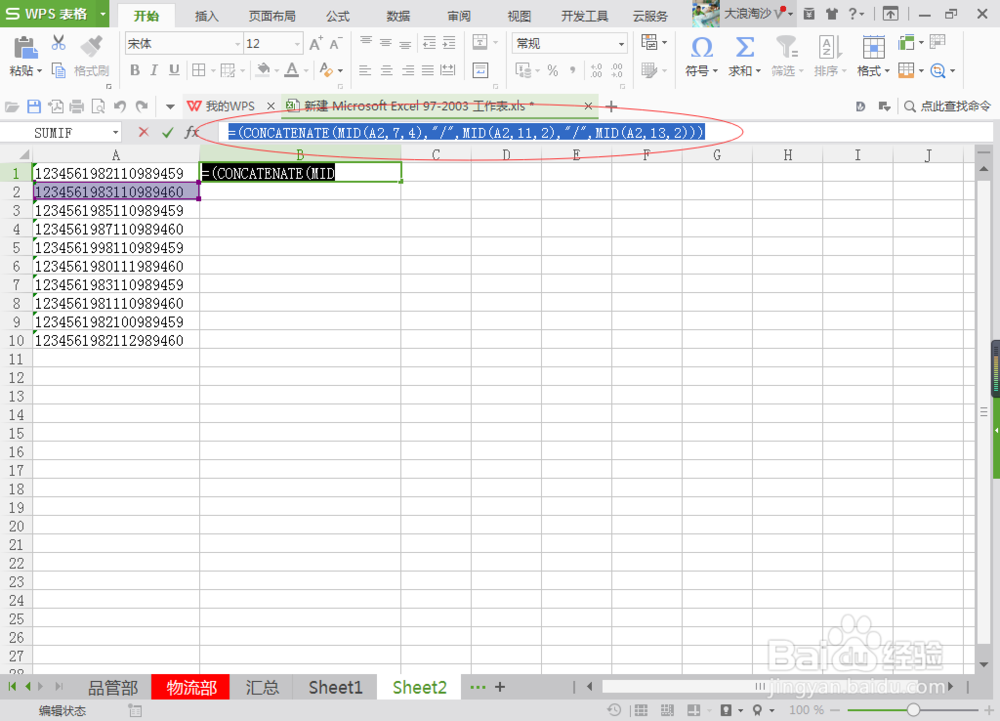Switch to sheet 品管部

point(113,688)
